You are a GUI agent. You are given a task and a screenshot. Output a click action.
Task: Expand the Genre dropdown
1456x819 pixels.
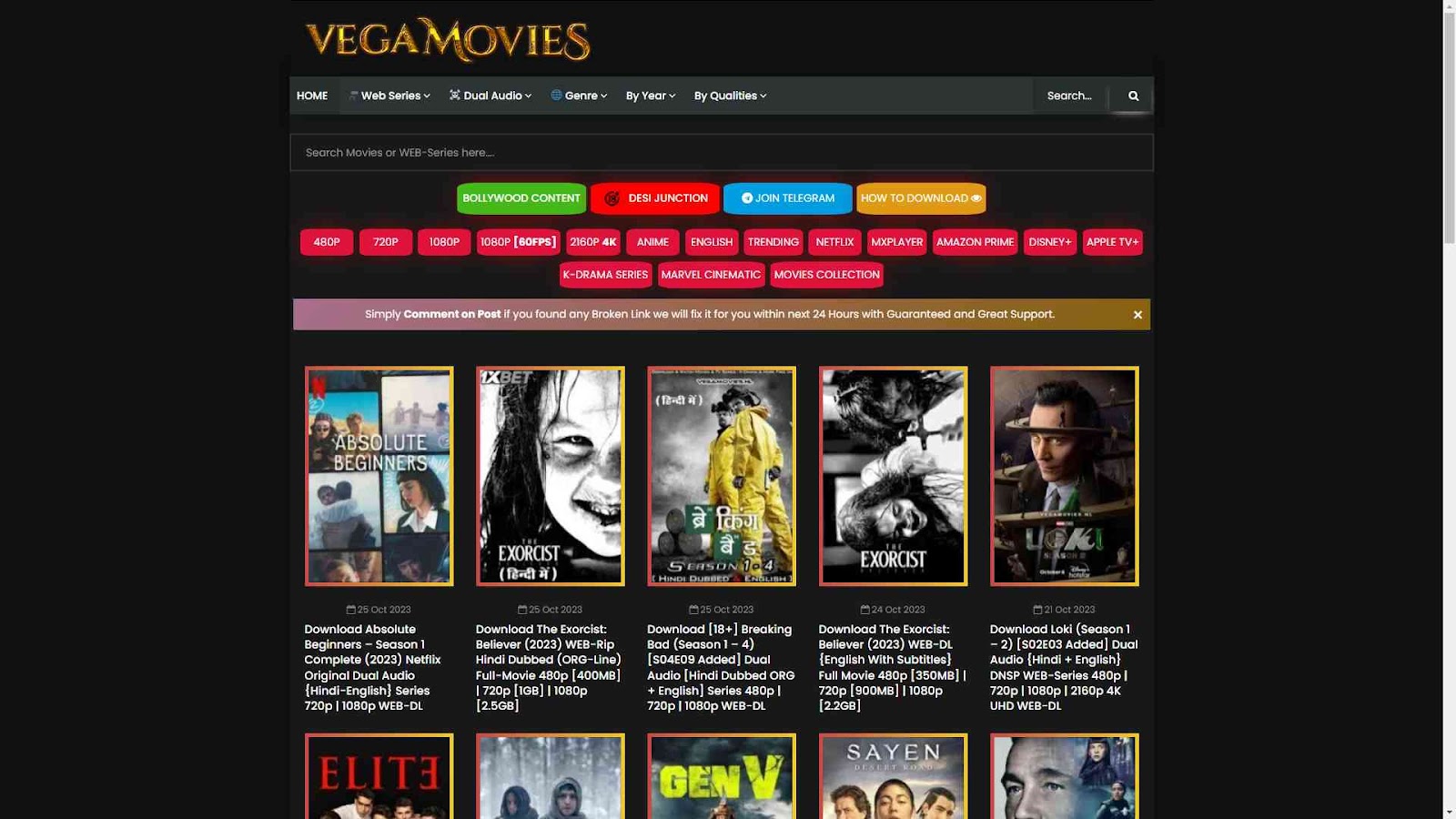point(579,96)
